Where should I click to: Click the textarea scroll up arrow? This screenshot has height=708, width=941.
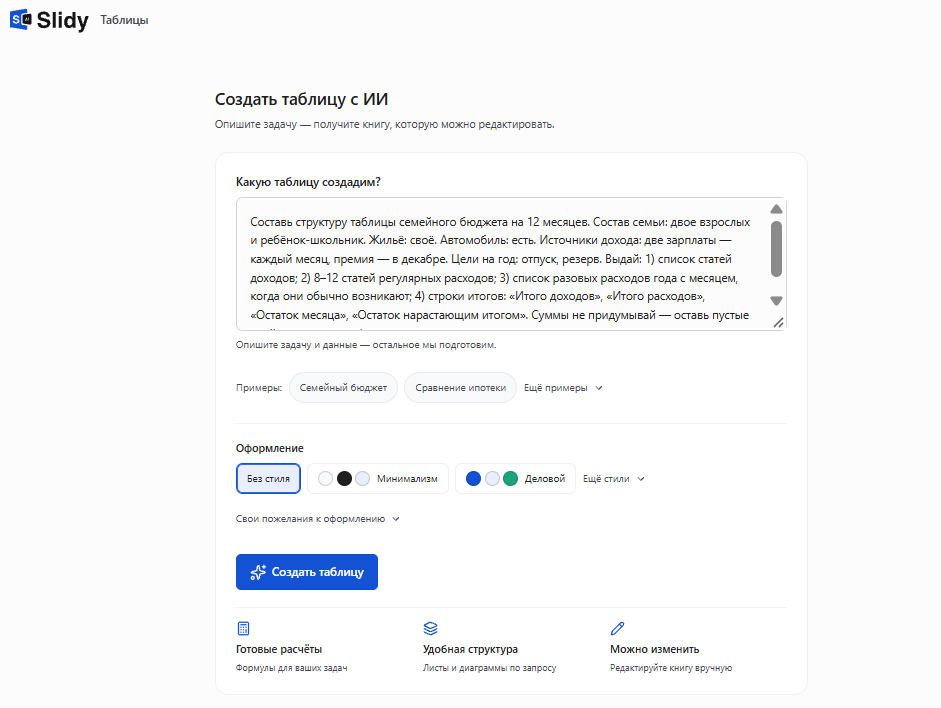tap(776, 209)
